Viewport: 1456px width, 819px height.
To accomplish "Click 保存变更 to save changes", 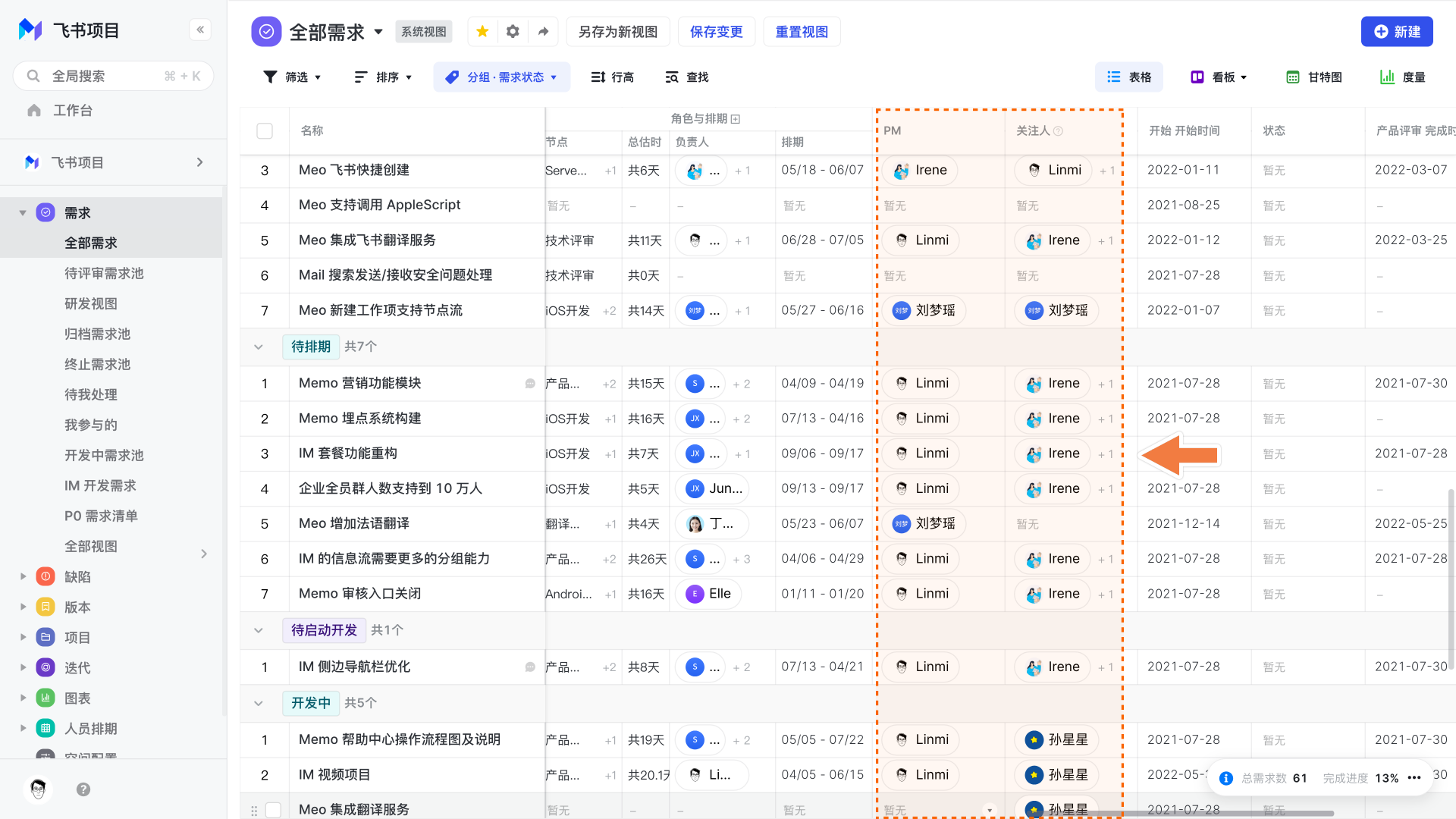I will pos(717,32).
